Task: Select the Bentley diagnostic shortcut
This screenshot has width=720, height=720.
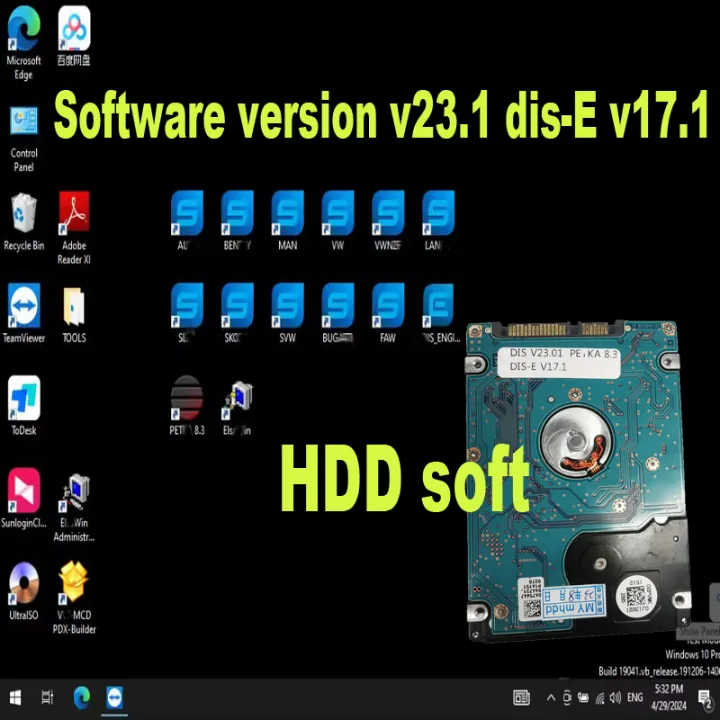Action: 237,220
